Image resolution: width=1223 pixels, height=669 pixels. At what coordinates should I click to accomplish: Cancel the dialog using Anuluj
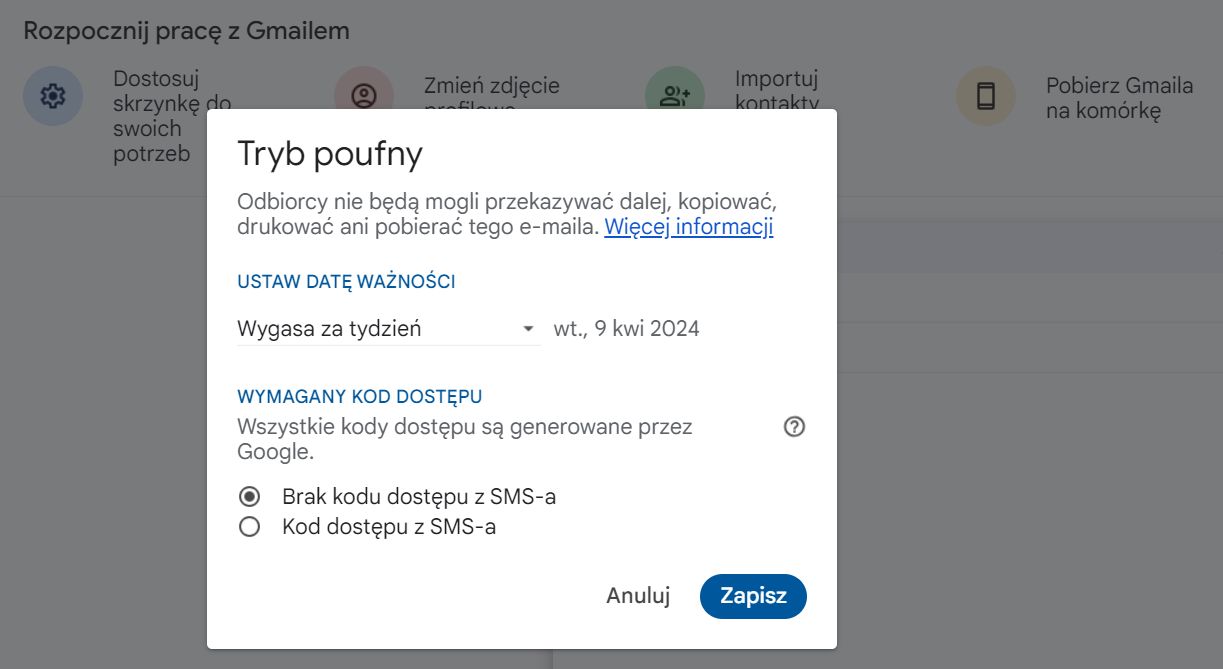click(638, 595)
